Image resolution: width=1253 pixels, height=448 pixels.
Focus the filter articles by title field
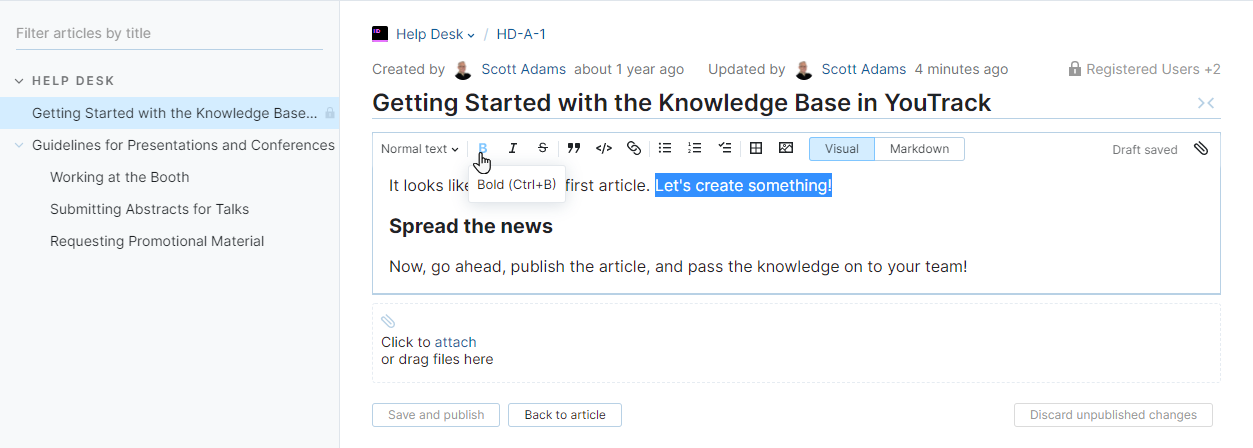coord(169,33)
